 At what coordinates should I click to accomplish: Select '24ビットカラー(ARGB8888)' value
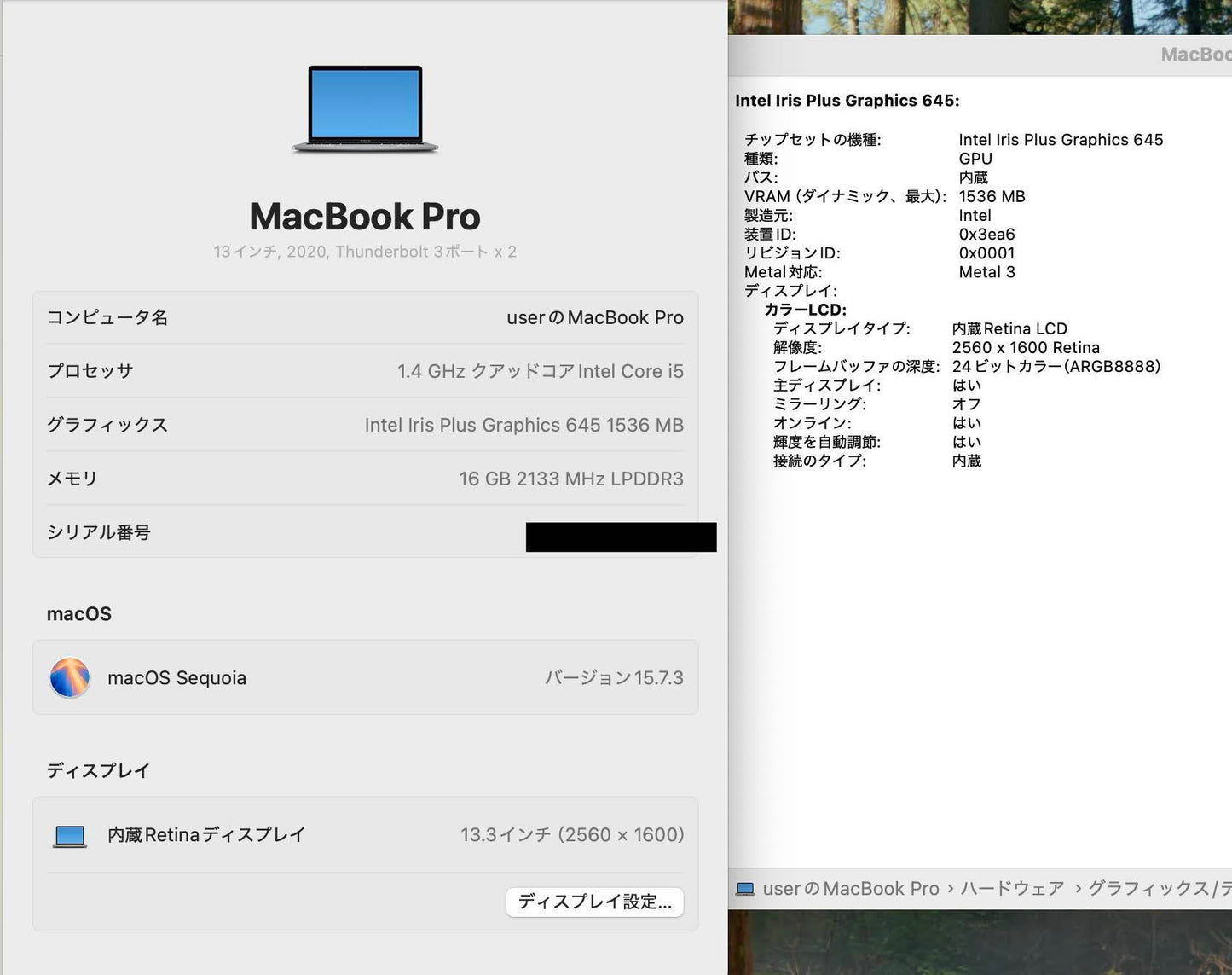(x=1056, y=367)
